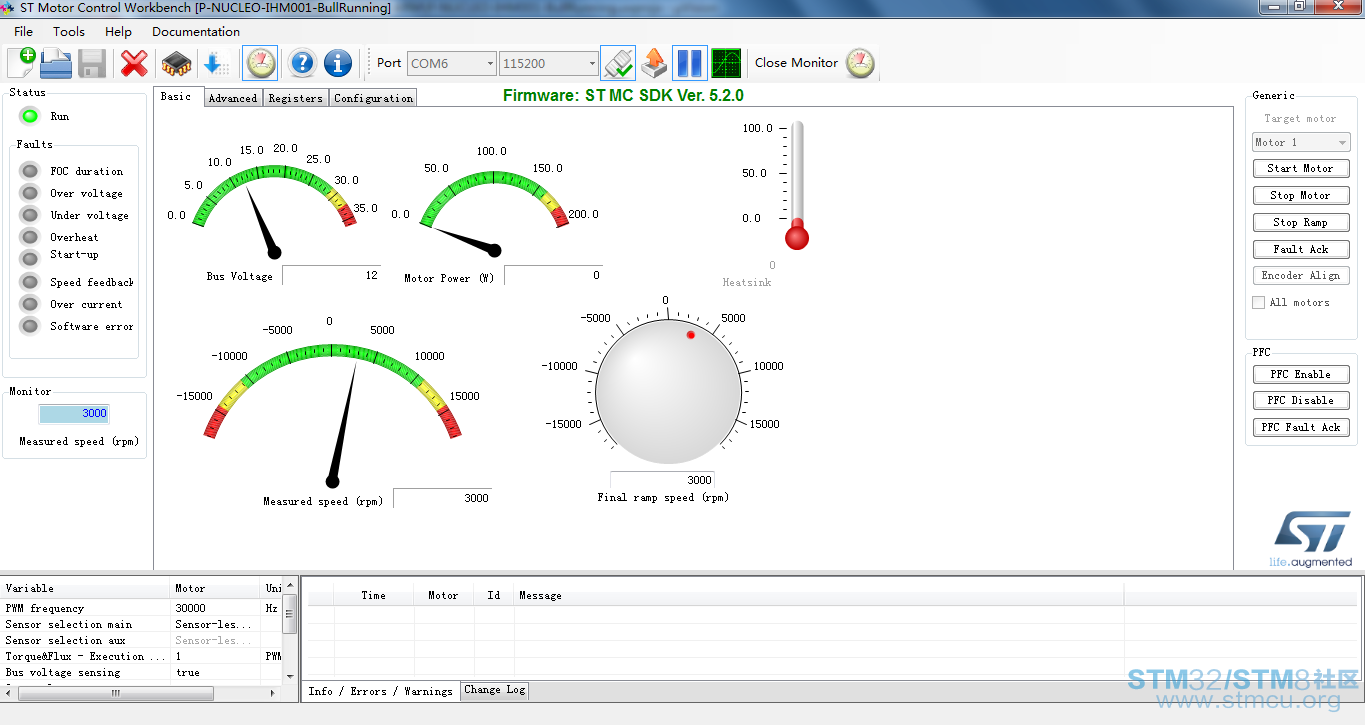Open the COM6 port dropdown
The image size is (1365, 725).
pos(451,63)
